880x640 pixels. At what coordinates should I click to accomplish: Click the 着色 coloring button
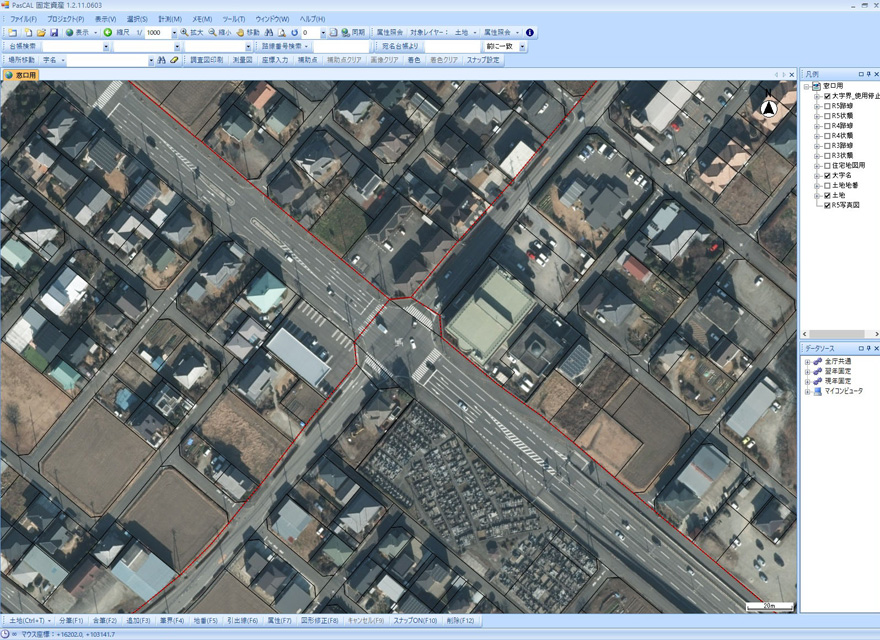coord(413,60)
